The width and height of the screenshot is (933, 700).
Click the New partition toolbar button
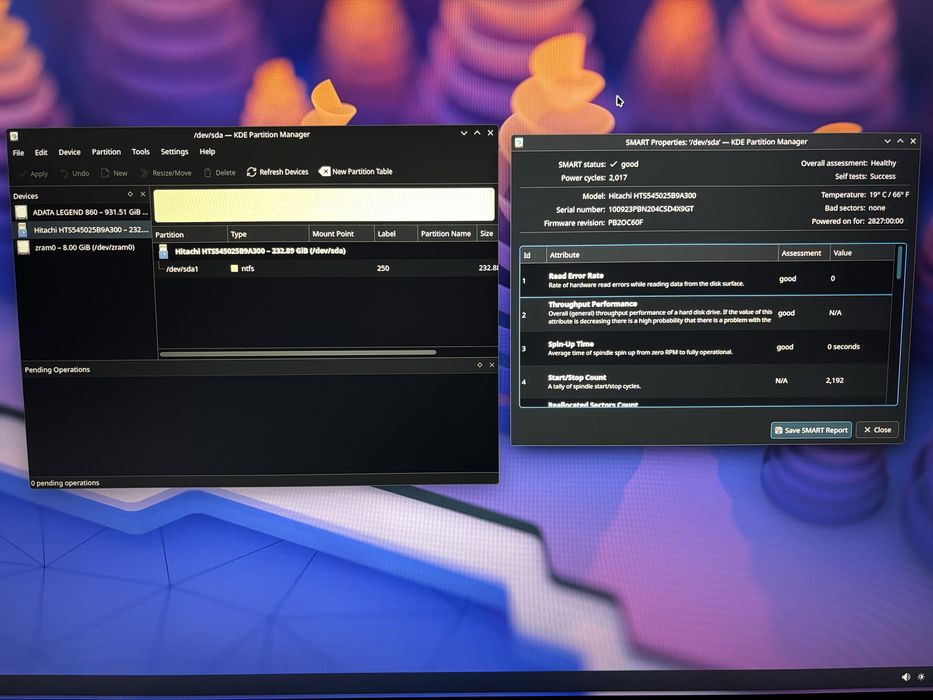click(114, 173)
